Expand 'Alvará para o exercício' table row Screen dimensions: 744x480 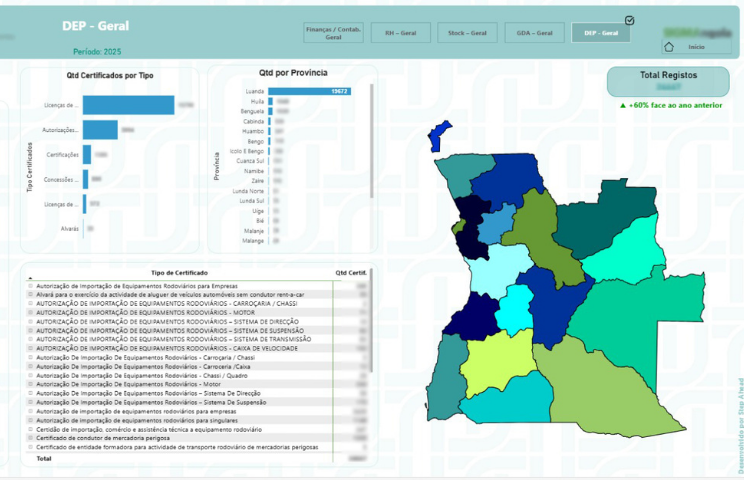click(30, 295)
